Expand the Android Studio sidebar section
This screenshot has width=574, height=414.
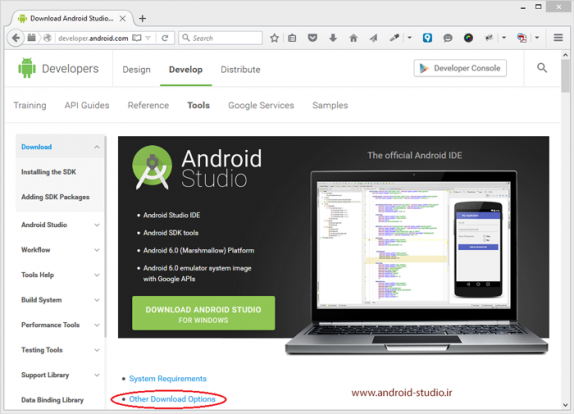(97, 225)
